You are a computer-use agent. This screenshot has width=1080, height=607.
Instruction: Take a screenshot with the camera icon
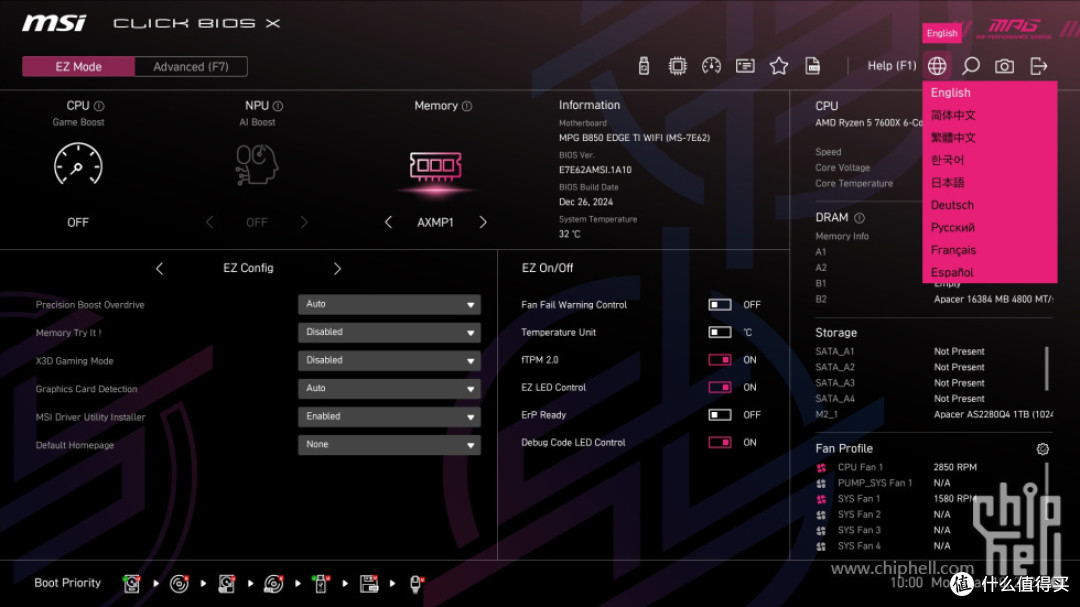click(x=1004, y=66)
